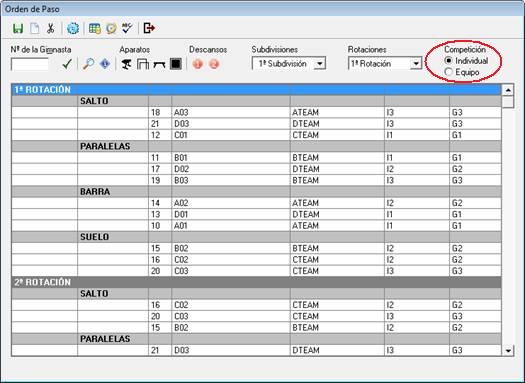Image resolution: width=525 pixels, height=383 pixels.
Task: Click SALTO header under 2ª Rotación
Action: (x=256, y=294)
